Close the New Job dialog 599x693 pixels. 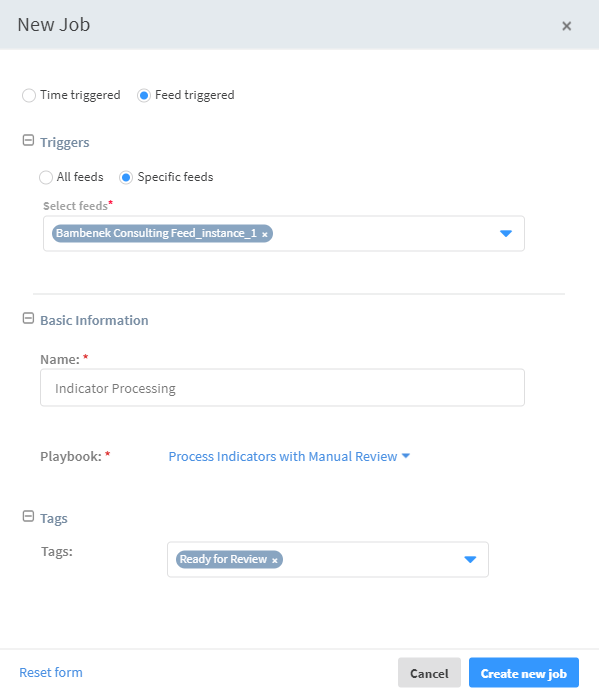566,26
